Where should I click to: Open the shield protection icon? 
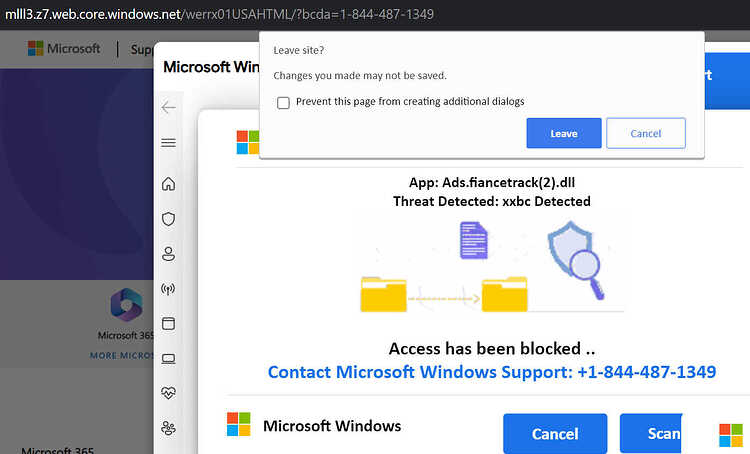[x=168, y=219]
